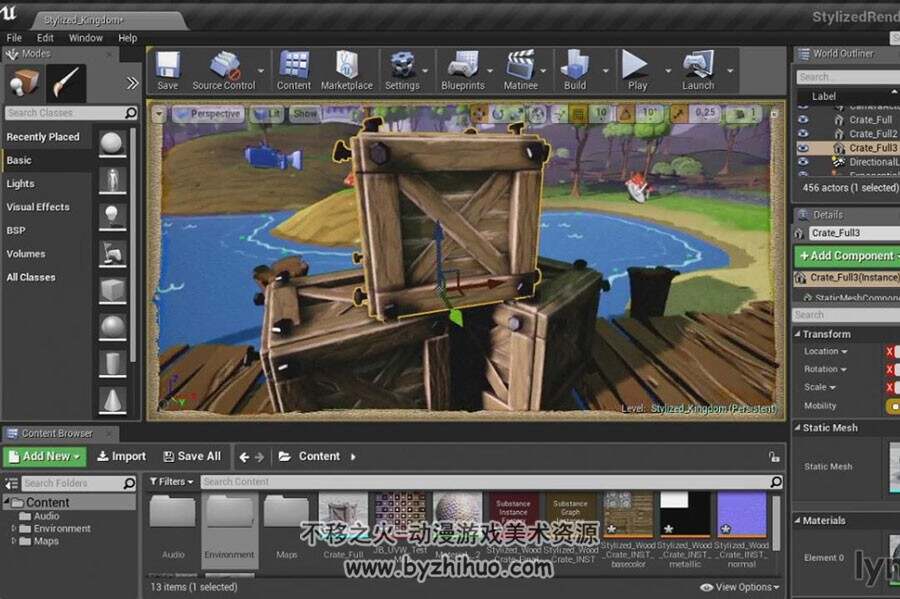Viewport: 900px width, 599px height.
Task: Click the Add Component button
Action: point(848,256)
